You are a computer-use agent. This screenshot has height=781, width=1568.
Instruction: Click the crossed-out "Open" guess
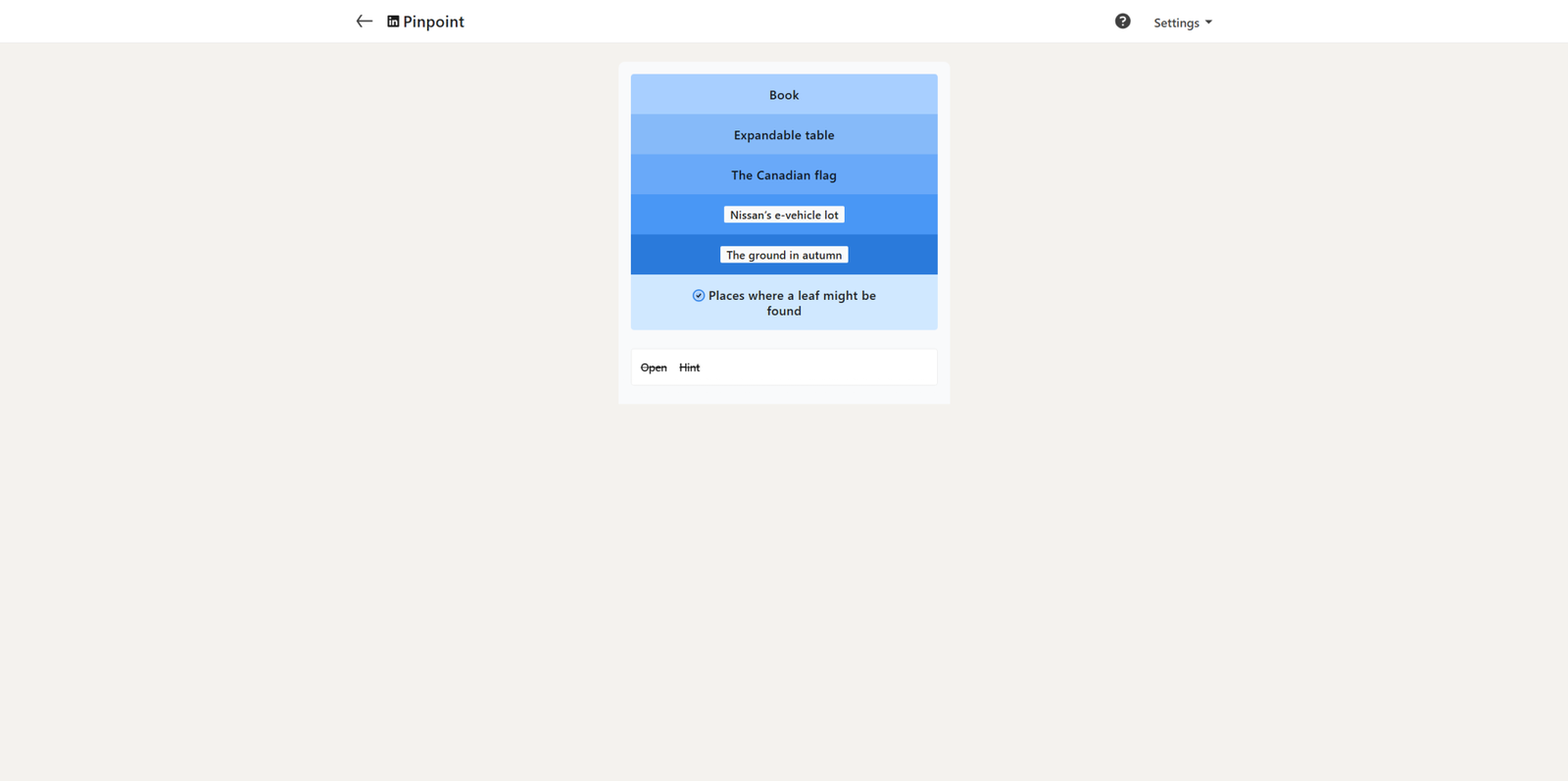(654, 367)
